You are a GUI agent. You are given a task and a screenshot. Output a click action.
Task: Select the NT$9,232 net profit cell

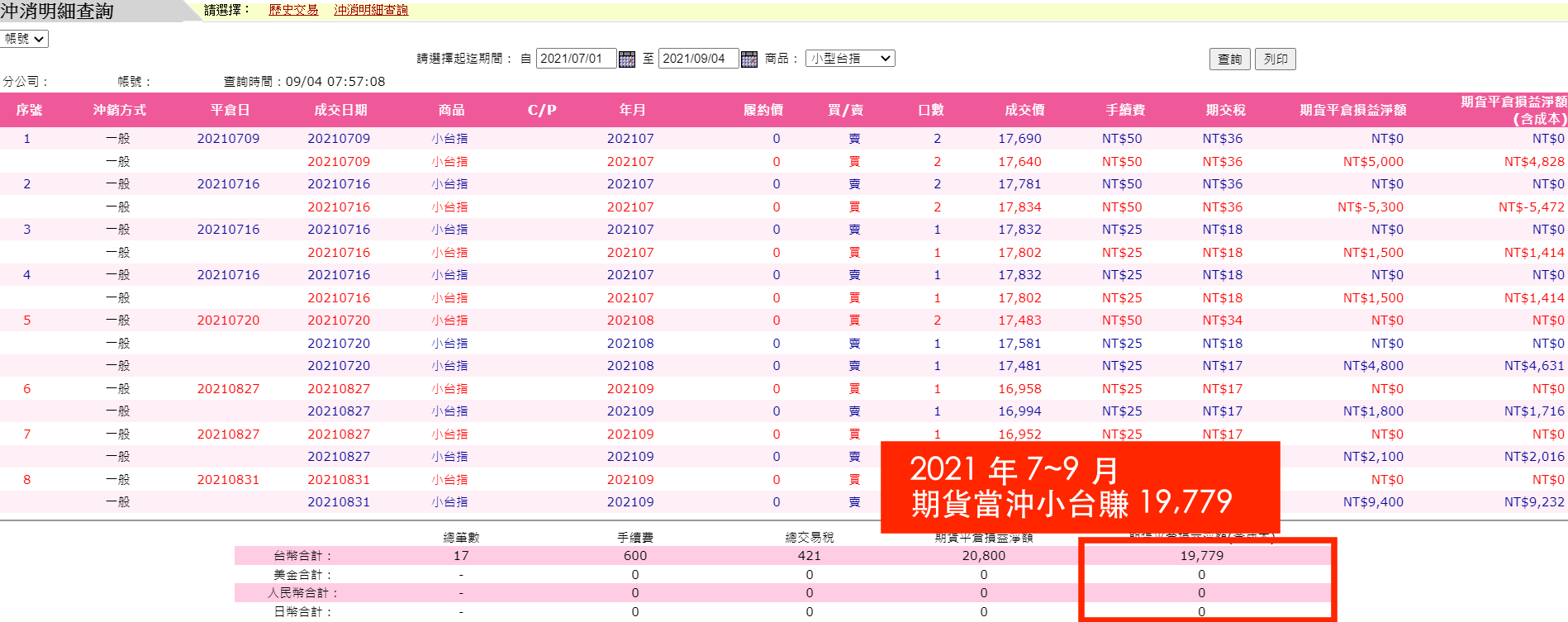pyautogui.click(x=1534, y=502)
